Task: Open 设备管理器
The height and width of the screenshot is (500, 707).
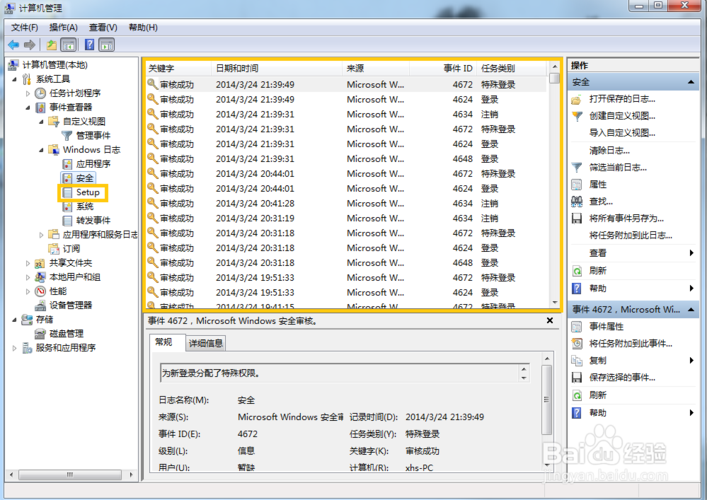Action: pos(70,305)
